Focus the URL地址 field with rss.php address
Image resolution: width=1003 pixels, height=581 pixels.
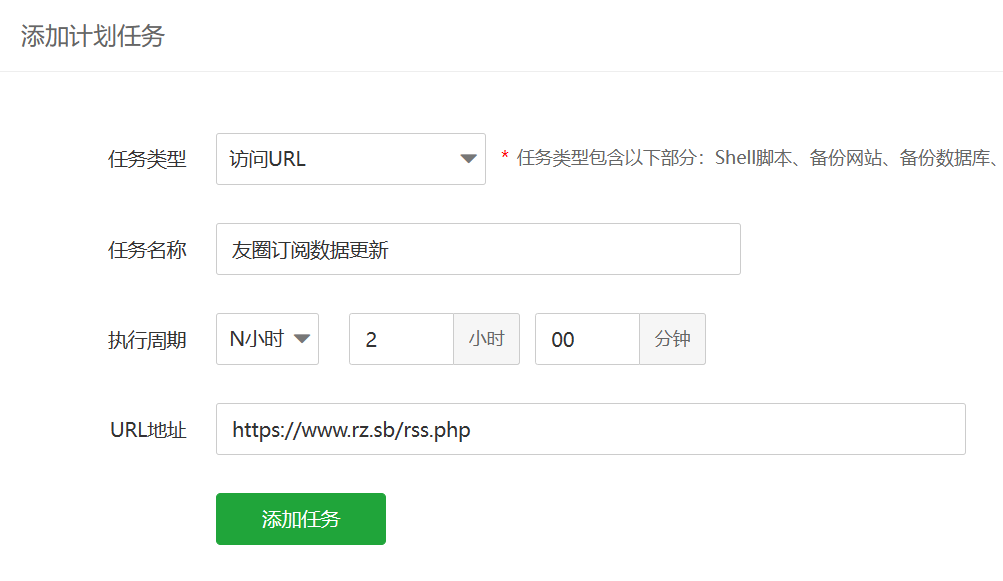(590, 429)
